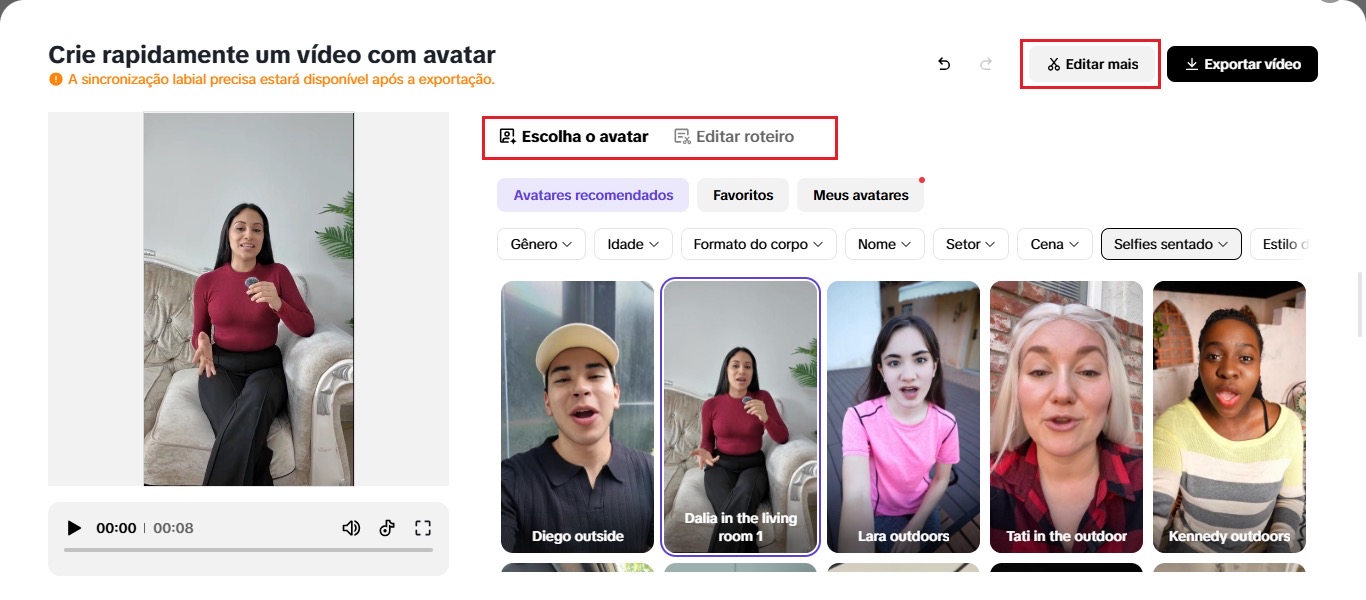Mute the video volume speaker icon
Screen dimensions: 1366x600
coord(351,528)
